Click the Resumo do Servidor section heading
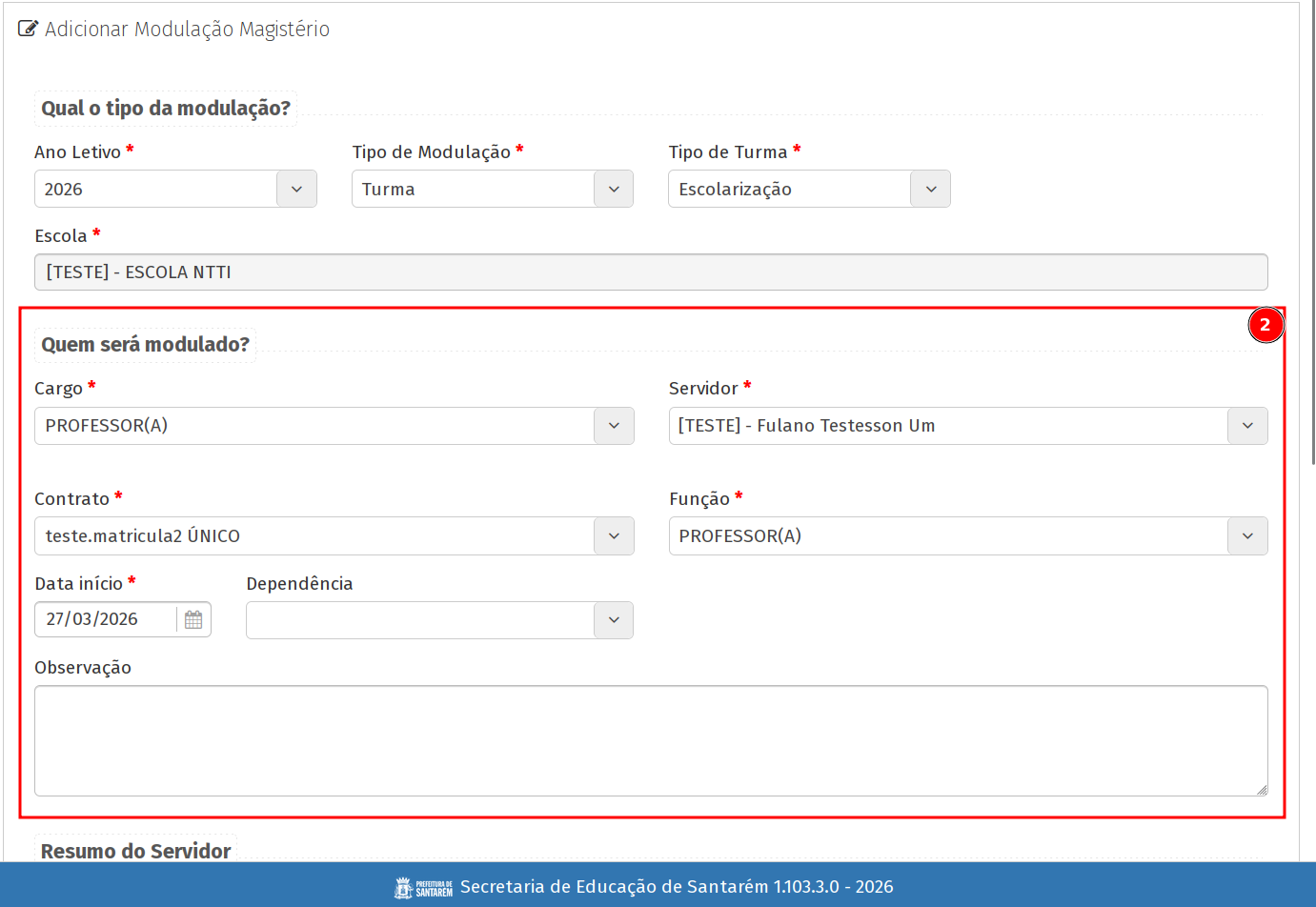1316x907 pixels. tap(136, 851)
